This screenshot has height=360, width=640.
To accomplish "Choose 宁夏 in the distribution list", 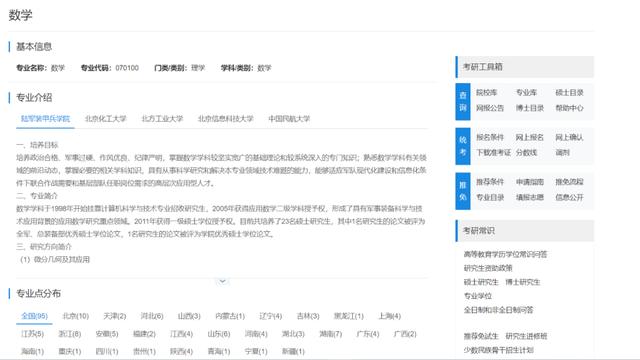I will [x=256, y=351].
